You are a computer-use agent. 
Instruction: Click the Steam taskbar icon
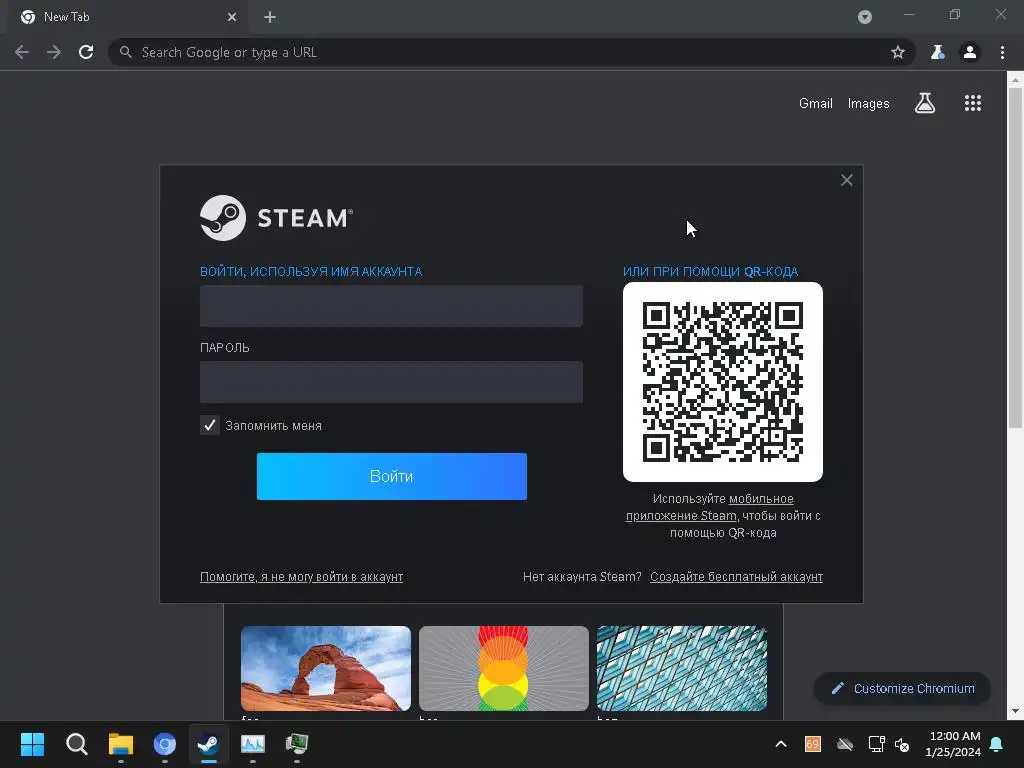(209, 744)
